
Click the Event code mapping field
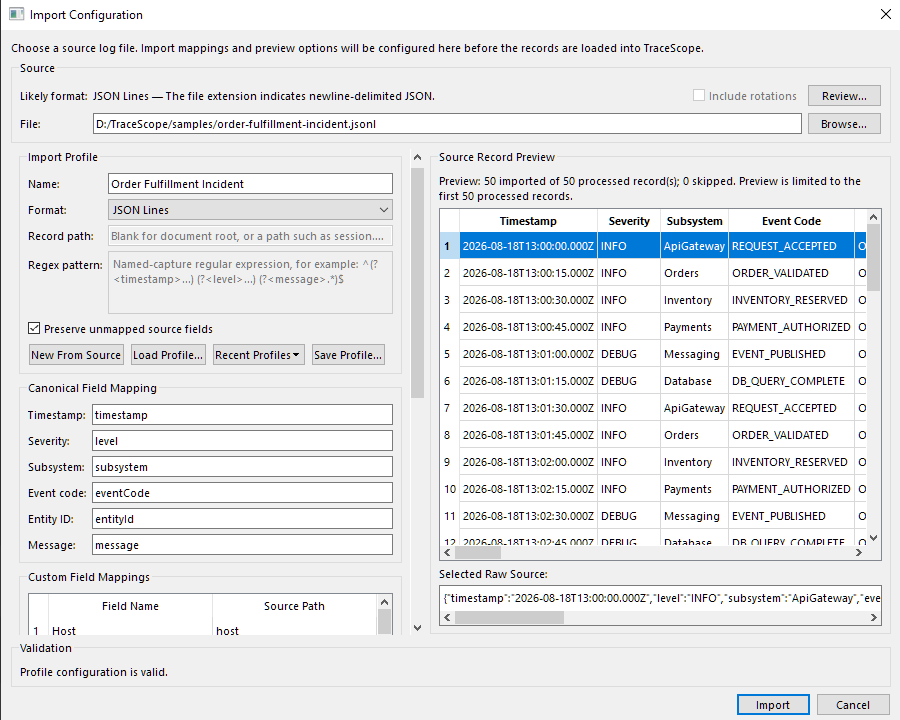[242, 493]
